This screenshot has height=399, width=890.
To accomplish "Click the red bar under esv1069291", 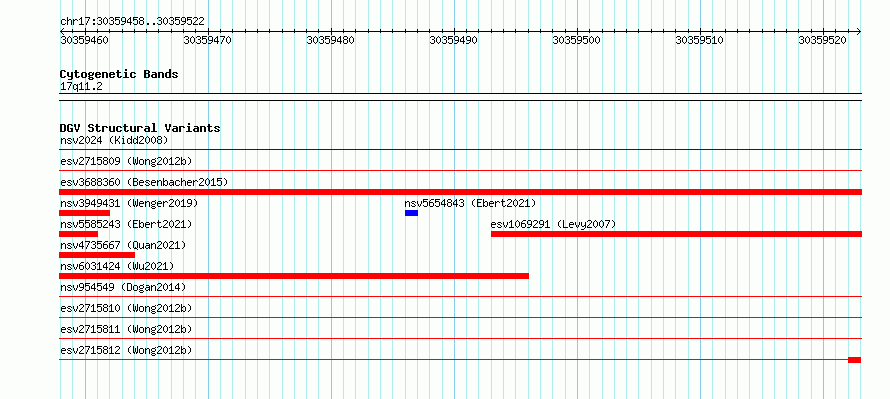I will pyautogui.click(x=677, y=234).
